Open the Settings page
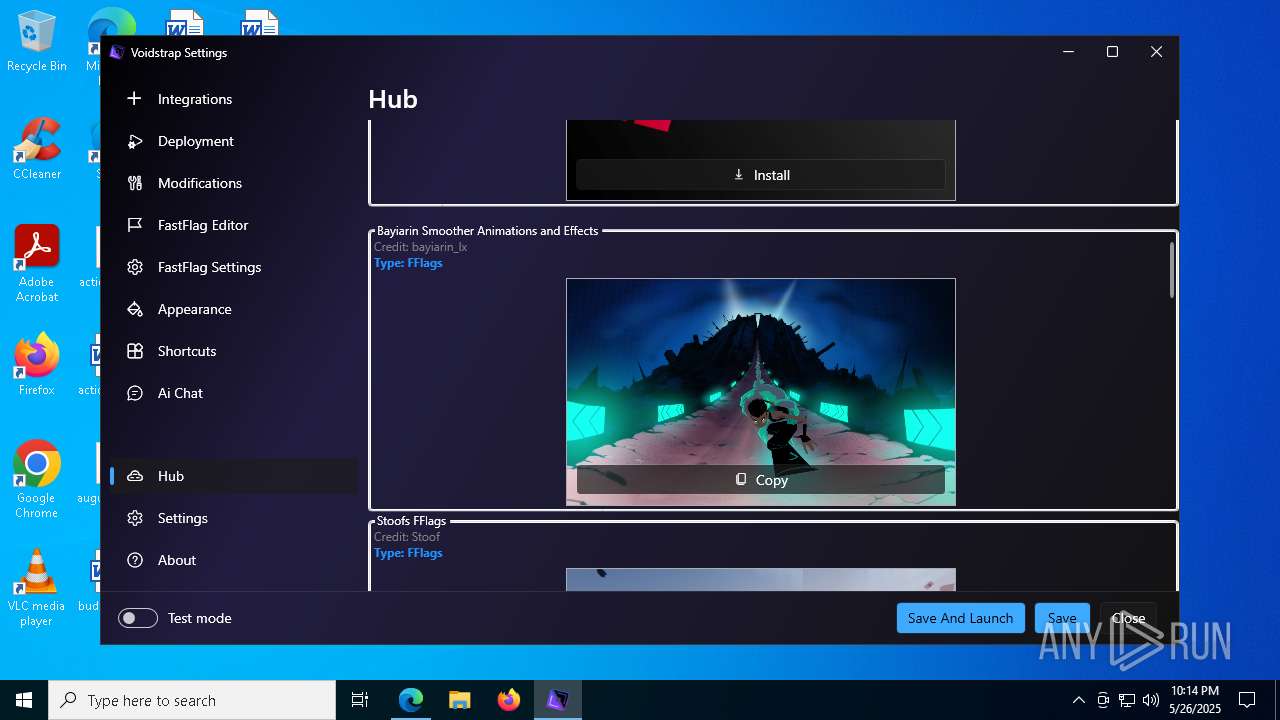Image resolution: width=1280 pixels, height=720 pixels. click(233, 518)
